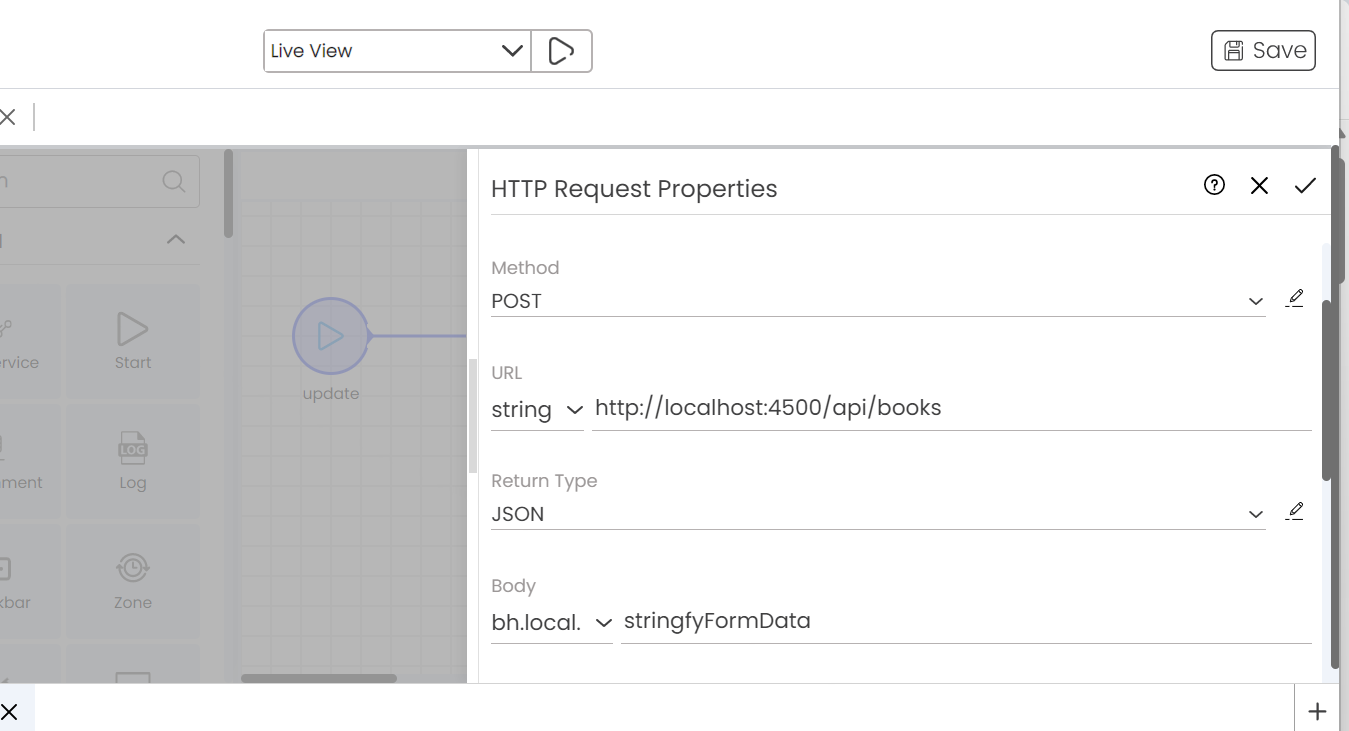Click the properties panel vertical scrollbar
The width and height of the screenshot is (1349, 731).
coord(1327,390)
